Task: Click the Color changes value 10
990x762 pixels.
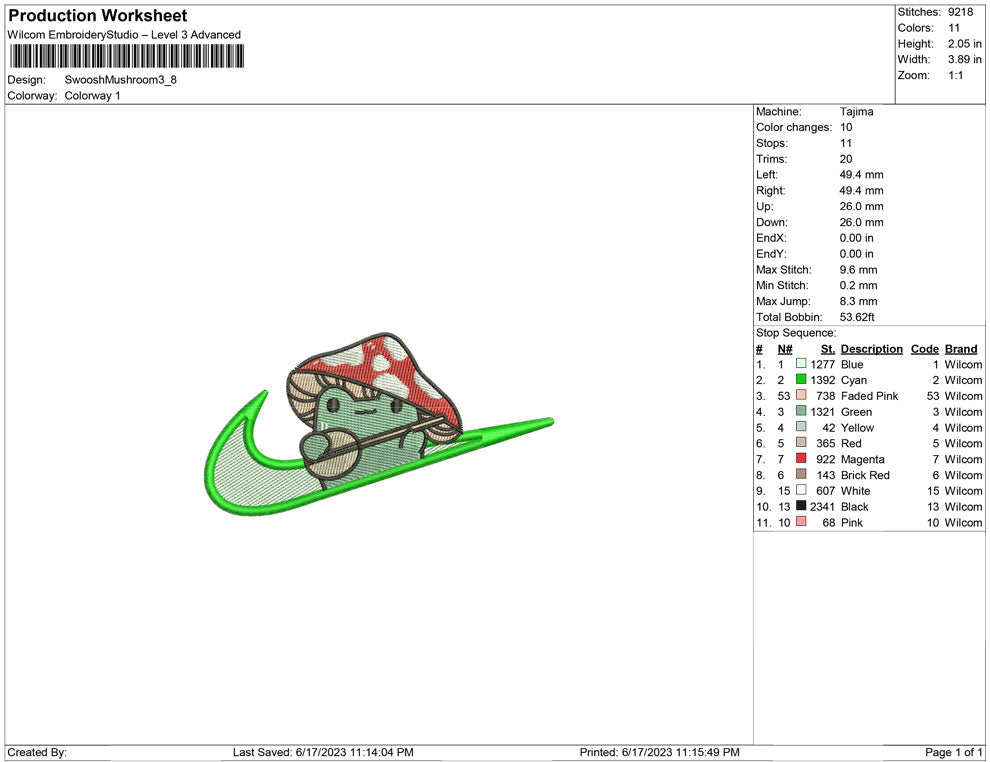Action: pos(845,127)
